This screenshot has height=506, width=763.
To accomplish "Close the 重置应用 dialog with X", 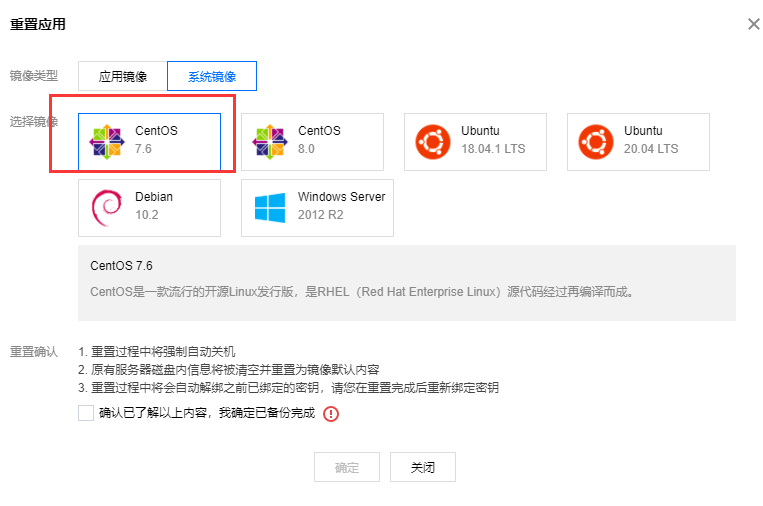I will pos(754,24).
